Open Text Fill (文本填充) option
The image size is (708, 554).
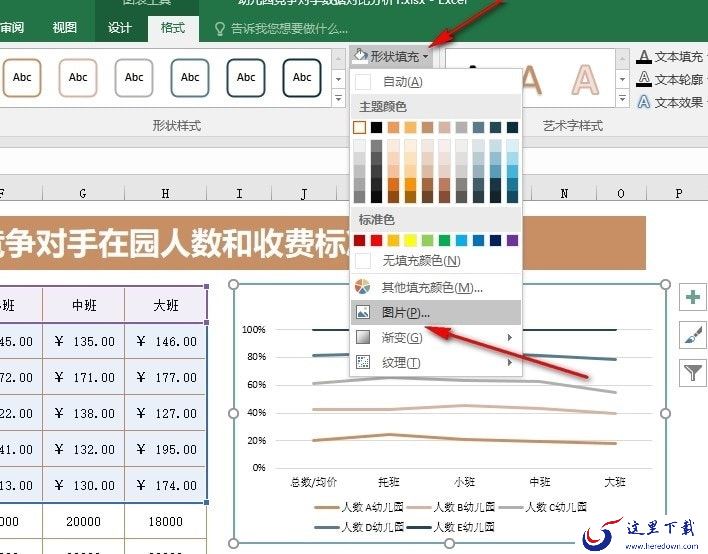click(x=671, y=57)
